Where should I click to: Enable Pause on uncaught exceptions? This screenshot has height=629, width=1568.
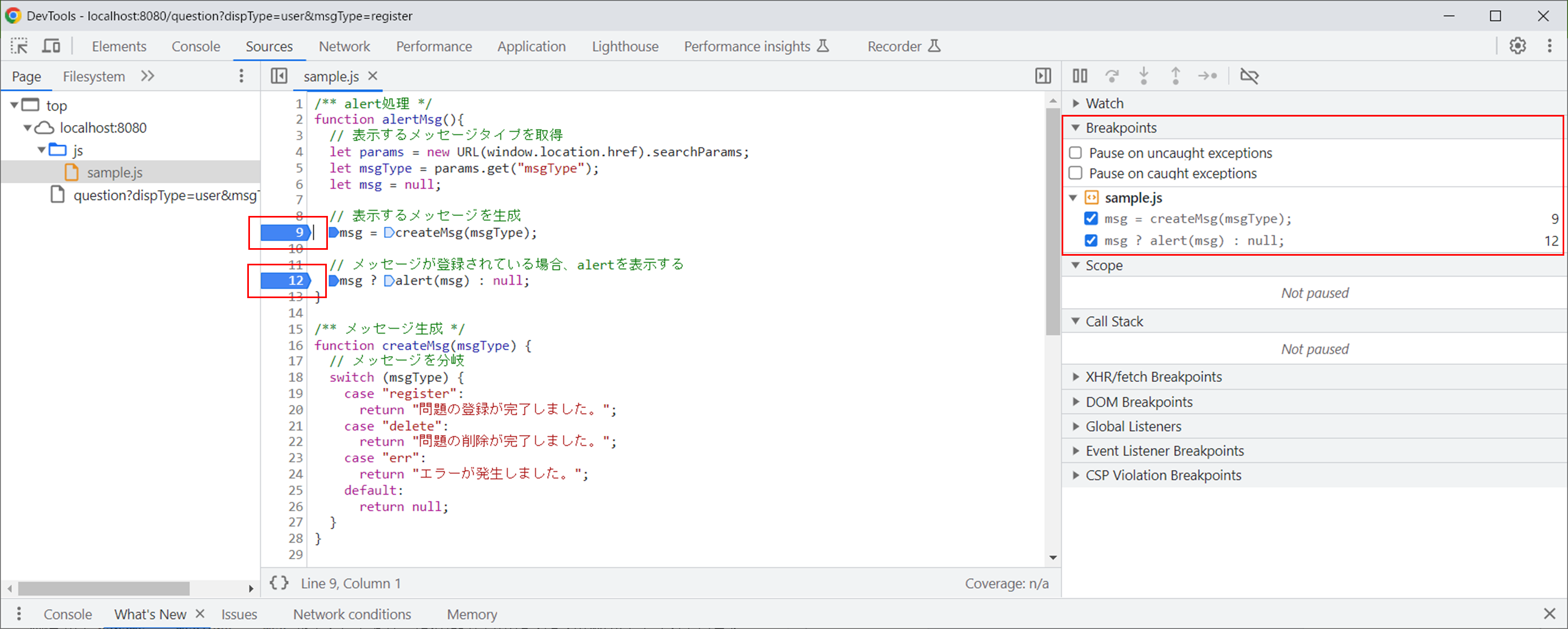(1075, 153)
